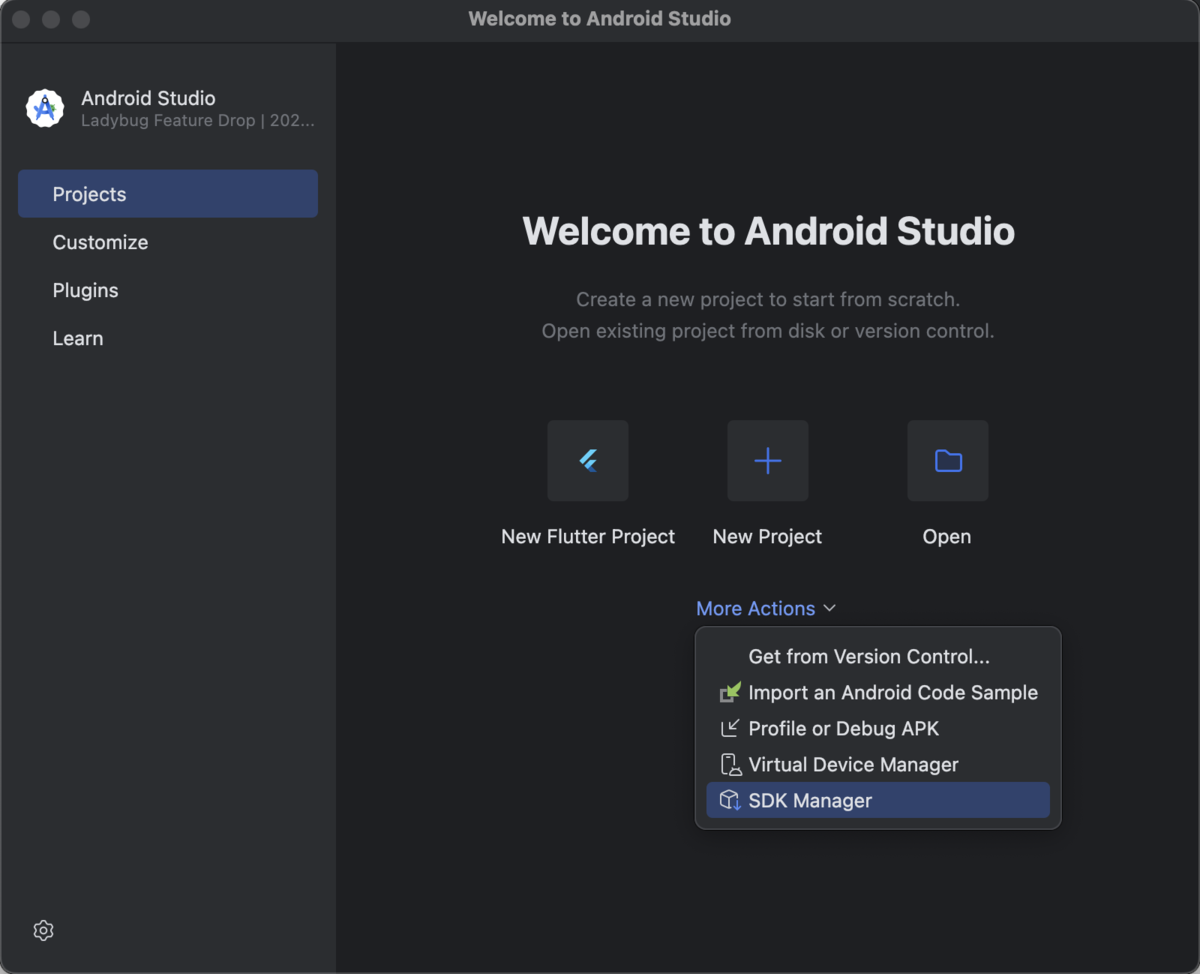Choose SDK Manager from the menu
1200x974 pixels.
(x=878, y=800)
